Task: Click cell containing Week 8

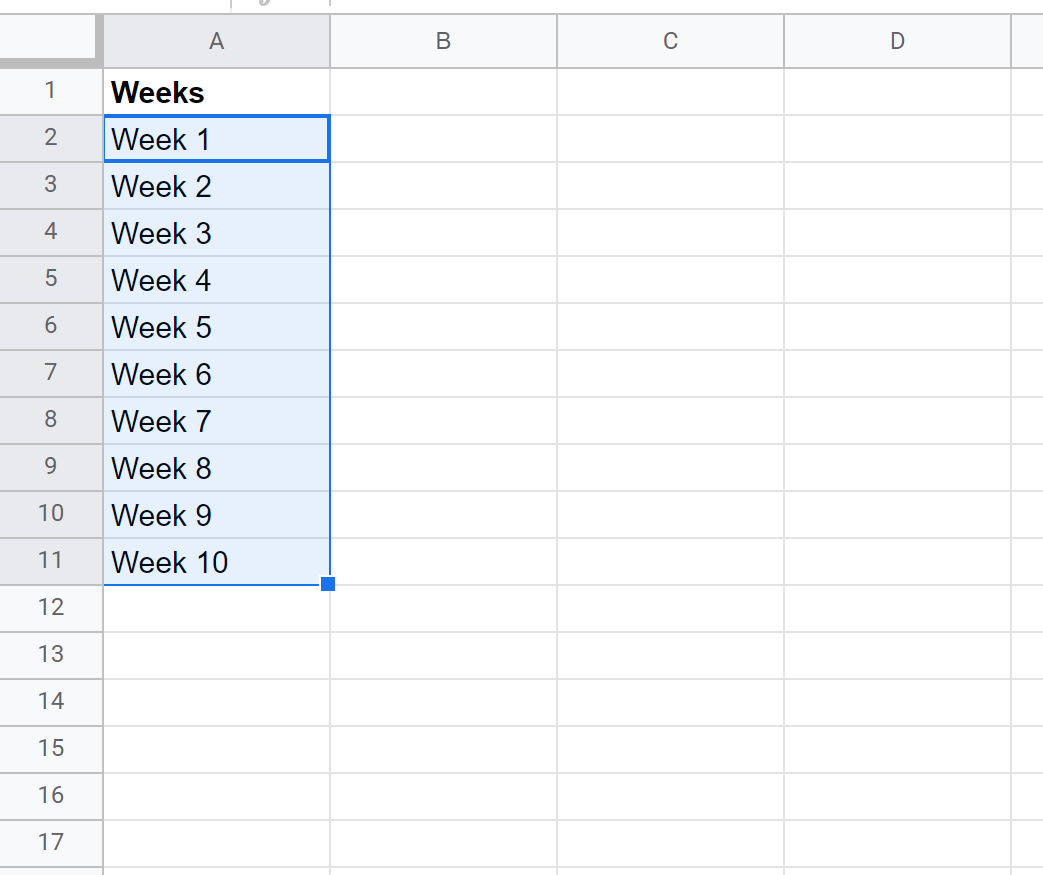Action: 217,468
